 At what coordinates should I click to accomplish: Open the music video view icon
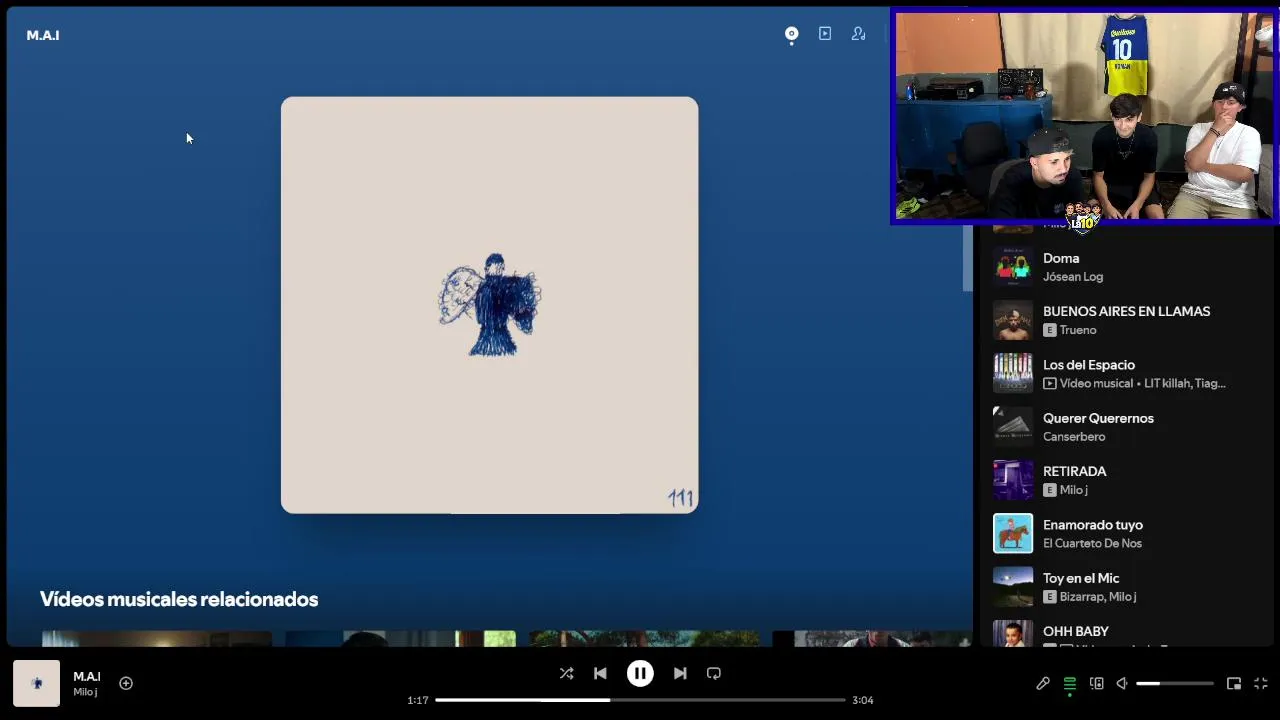pos(825,34)
